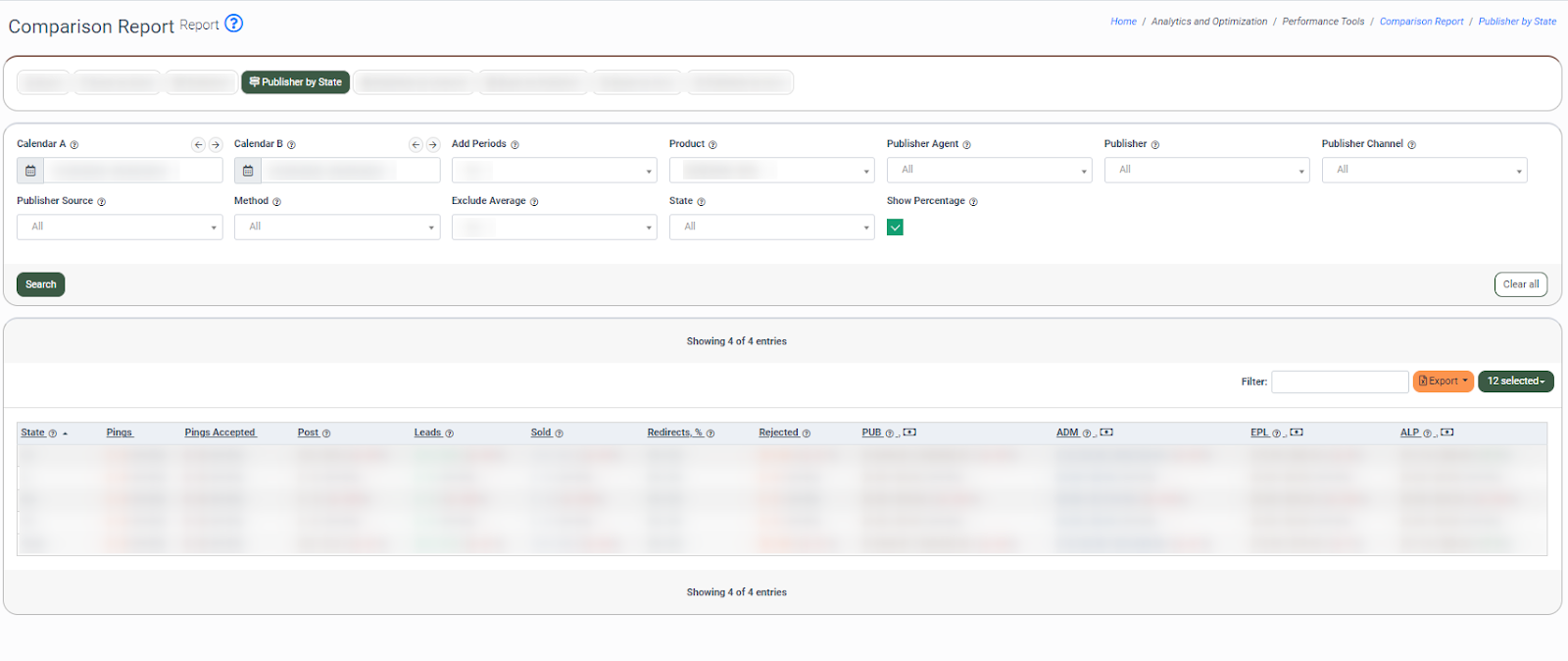The height and width of the screenshot is (661, 1568).
Task: Click Calendar A previous period arrow
Action: coord(198,145)
